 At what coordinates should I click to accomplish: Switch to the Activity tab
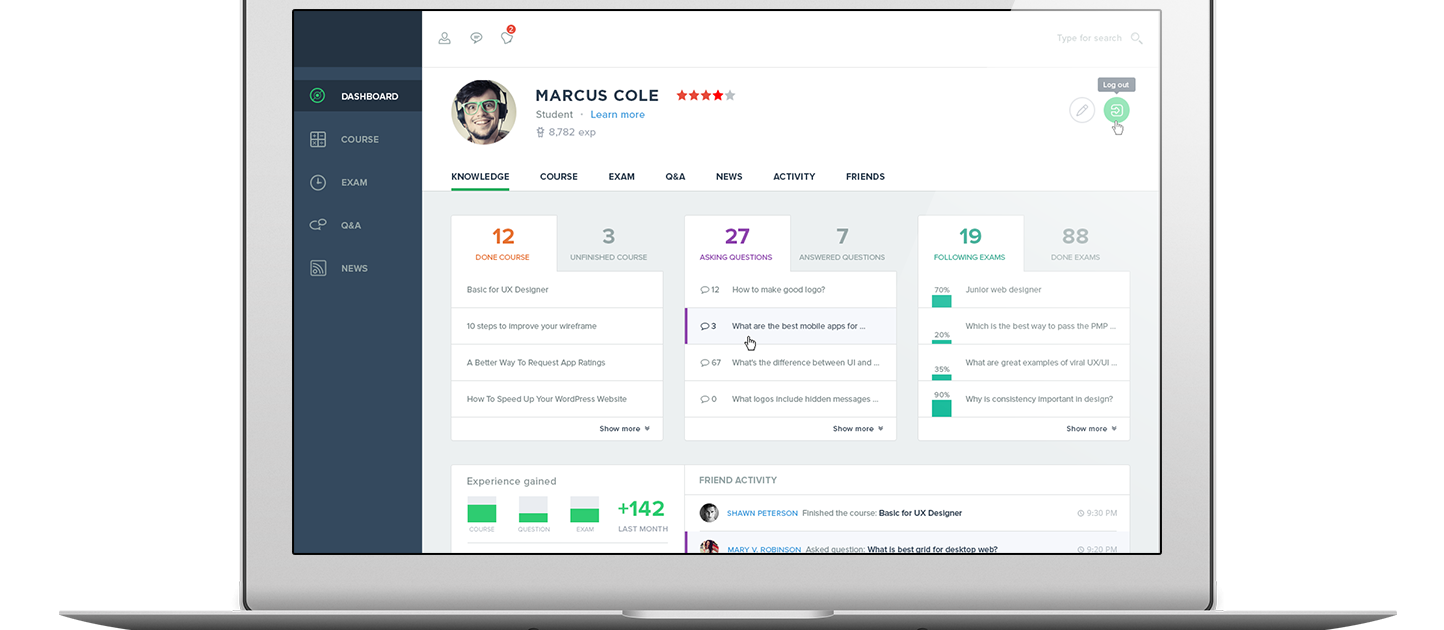tap(794, 177)
